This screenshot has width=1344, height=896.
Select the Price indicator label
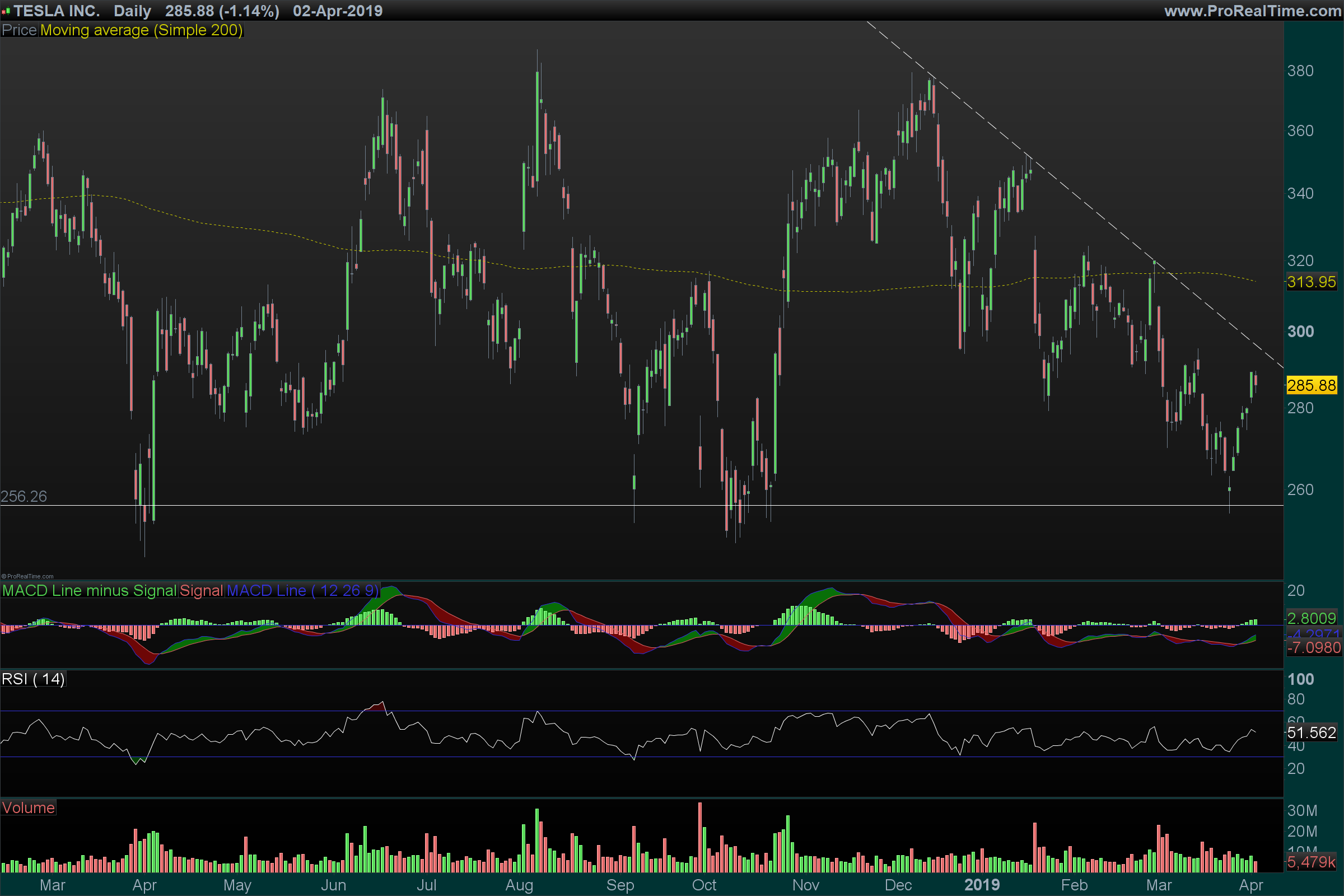20,30
